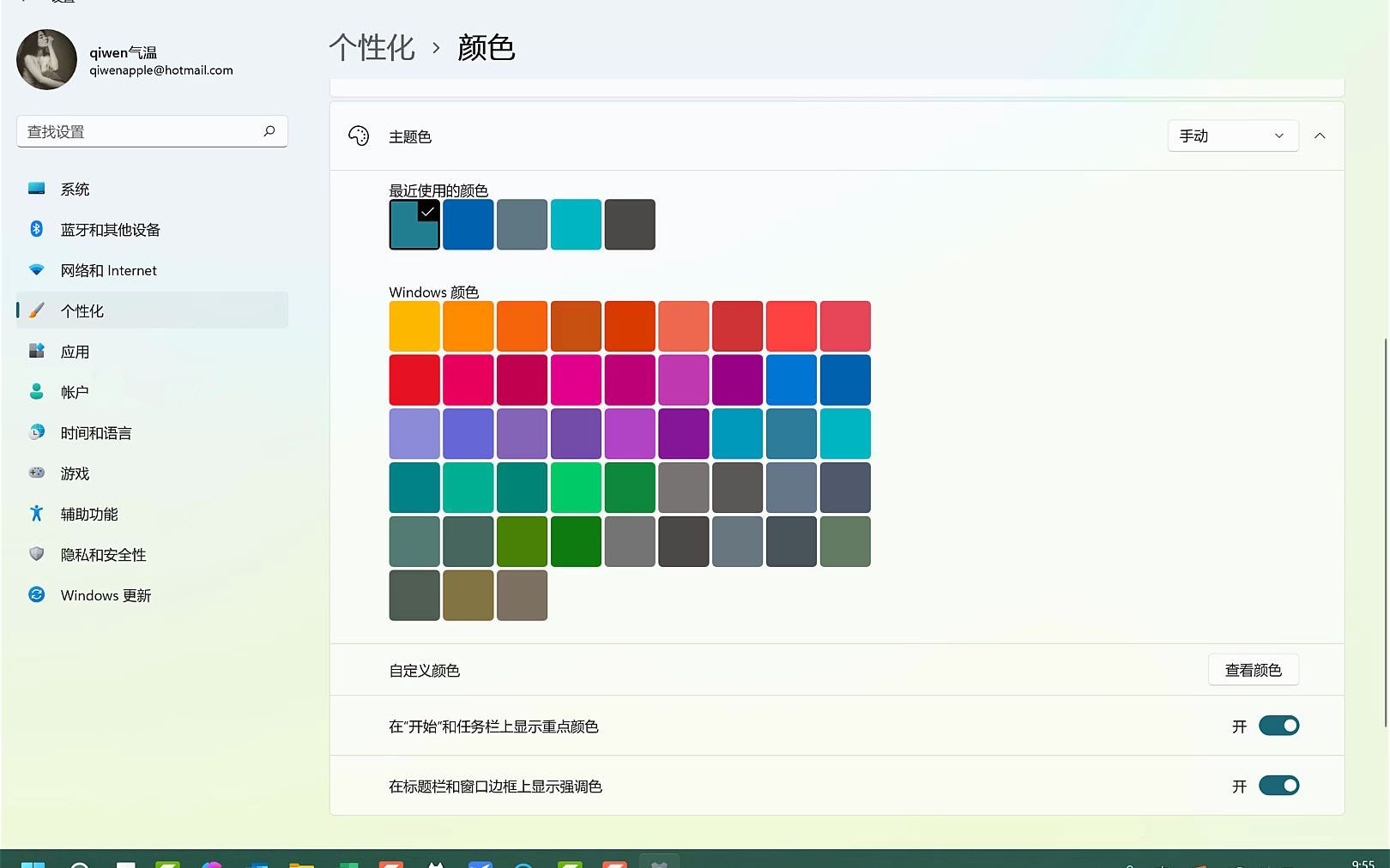Select the khaki olive-brown swatch

tap(468, 595)
